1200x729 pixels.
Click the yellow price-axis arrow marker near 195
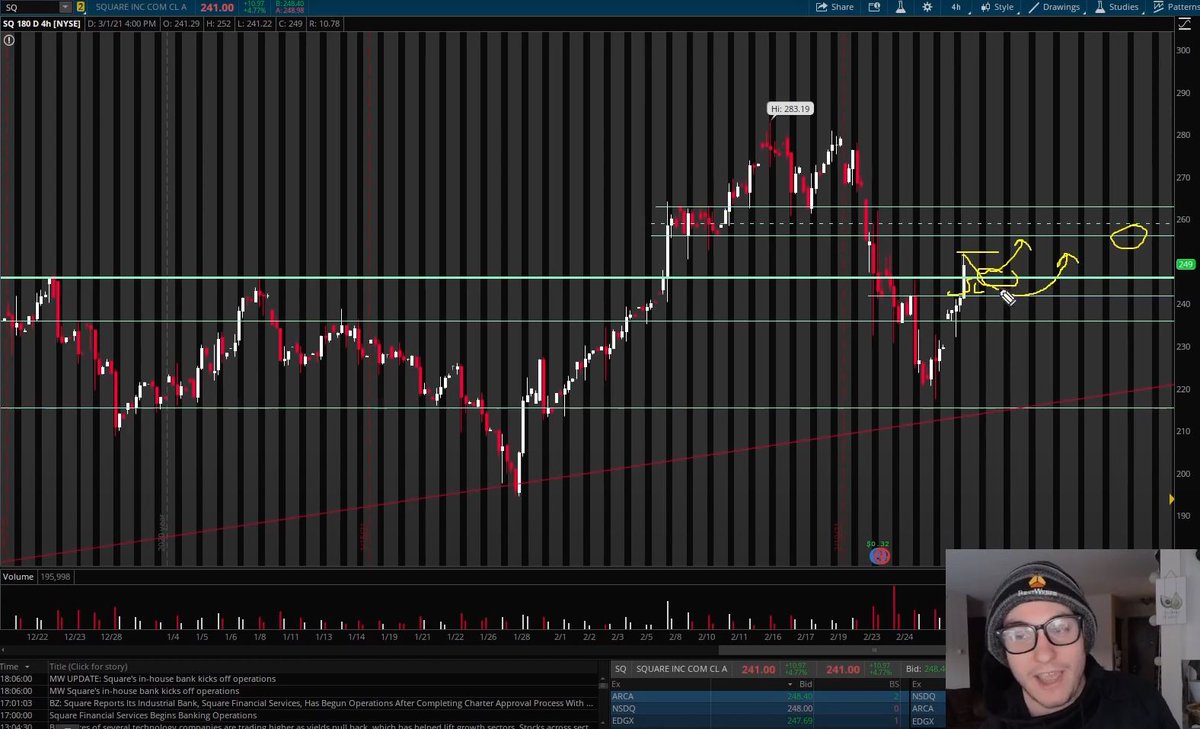click(1172, 498)
